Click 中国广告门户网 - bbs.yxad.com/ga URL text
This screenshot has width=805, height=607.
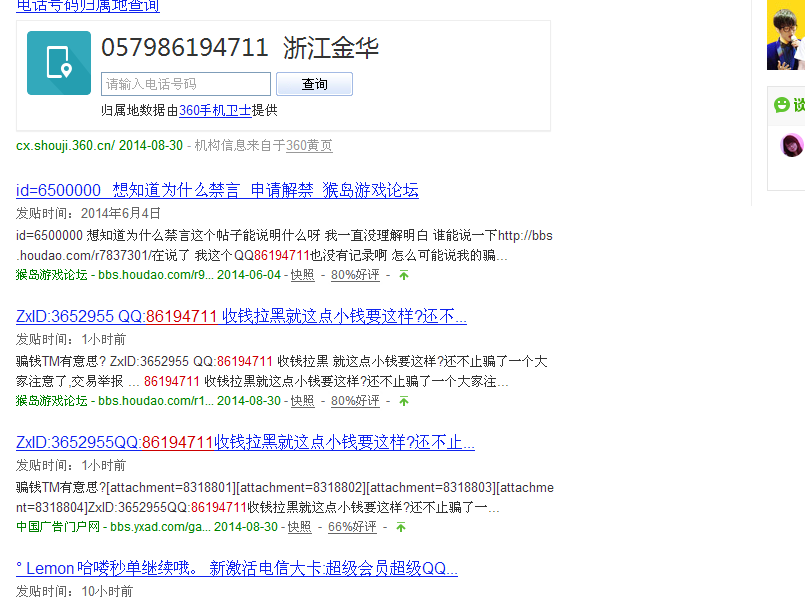point(113,527)
